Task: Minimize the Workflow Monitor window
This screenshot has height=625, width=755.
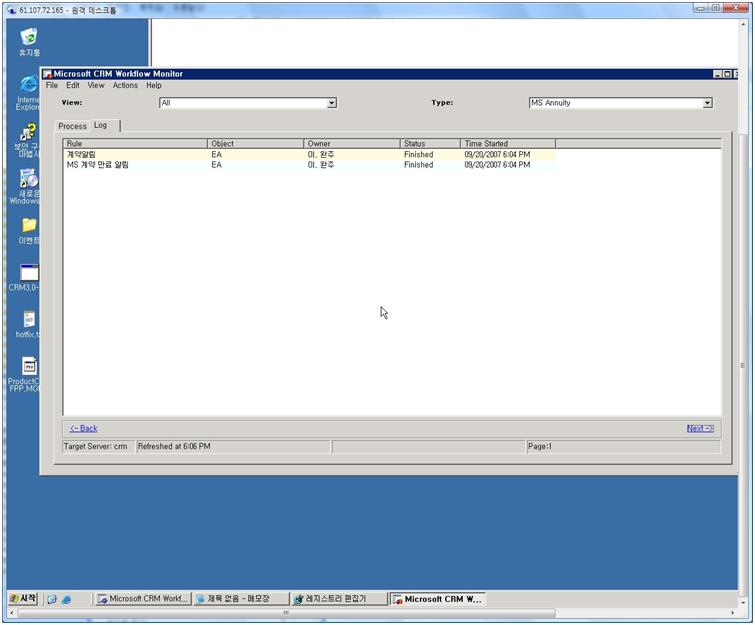Action: (x=717, y=74)
